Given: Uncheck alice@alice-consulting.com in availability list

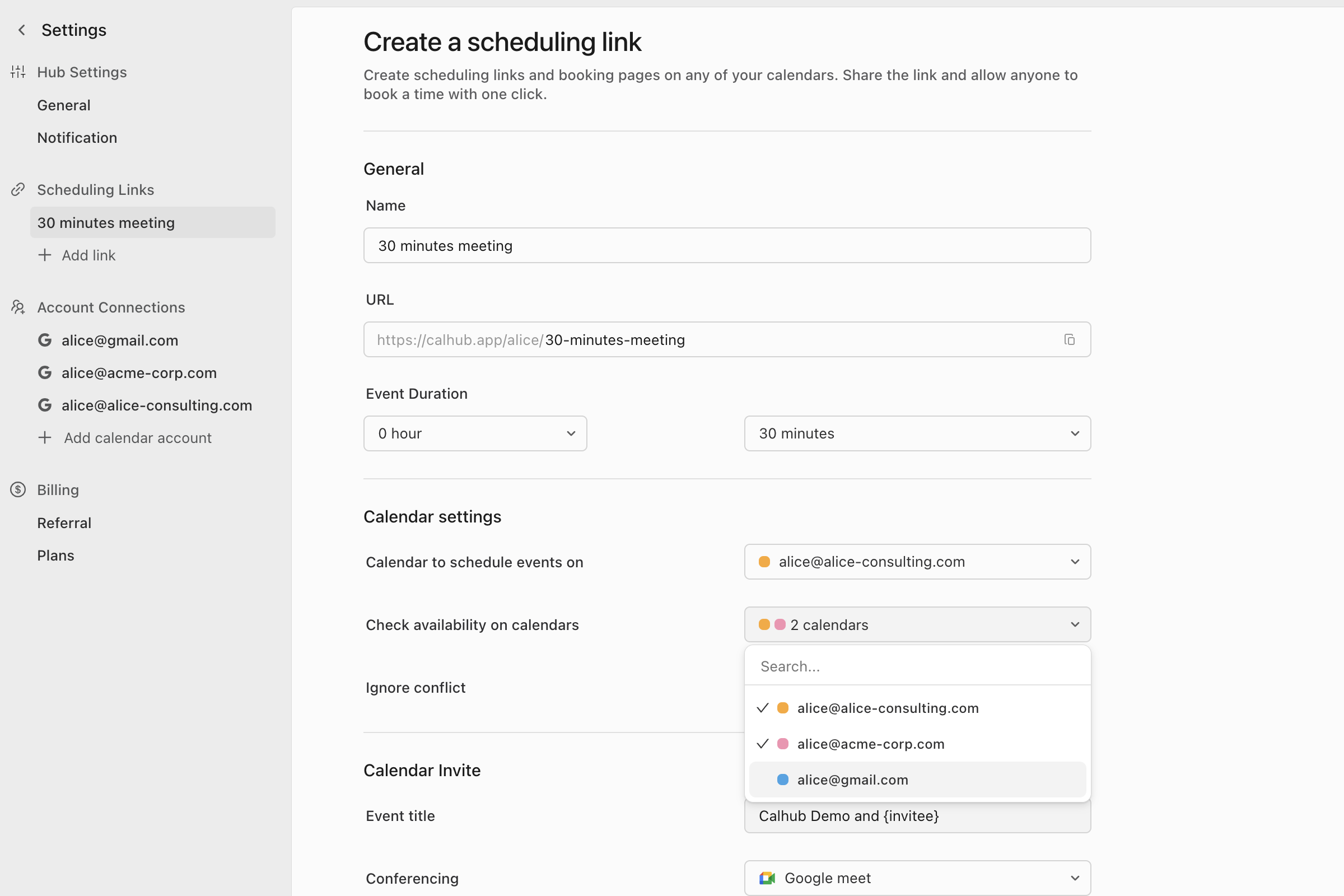Looking at the screenshot, I should [x=888, y=708].
